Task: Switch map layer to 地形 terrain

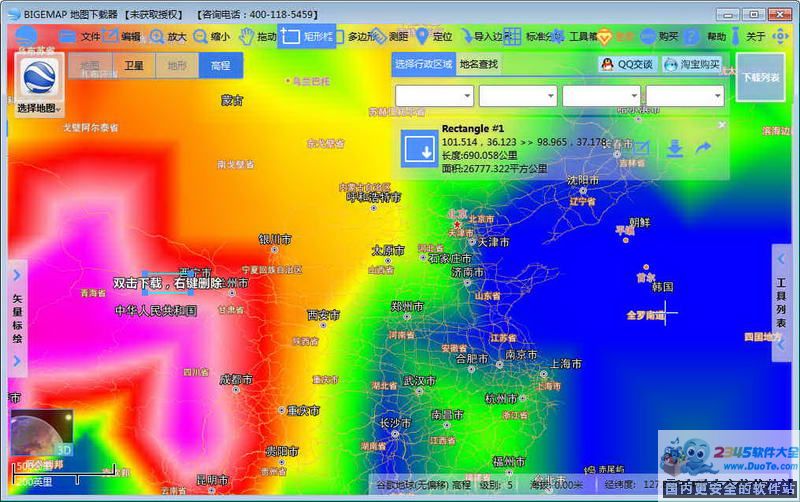Action: [x=176, y=65]
